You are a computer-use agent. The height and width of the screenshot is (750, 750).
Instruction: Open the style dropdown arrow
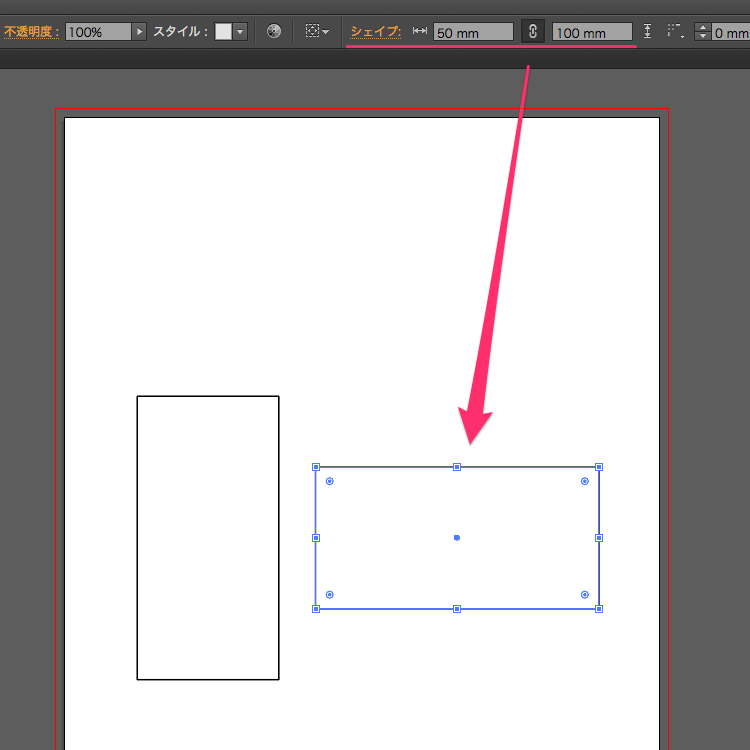(240, 32)
